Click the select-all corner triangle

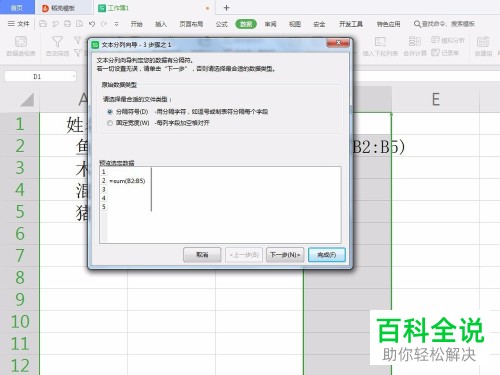pos(27,100)
